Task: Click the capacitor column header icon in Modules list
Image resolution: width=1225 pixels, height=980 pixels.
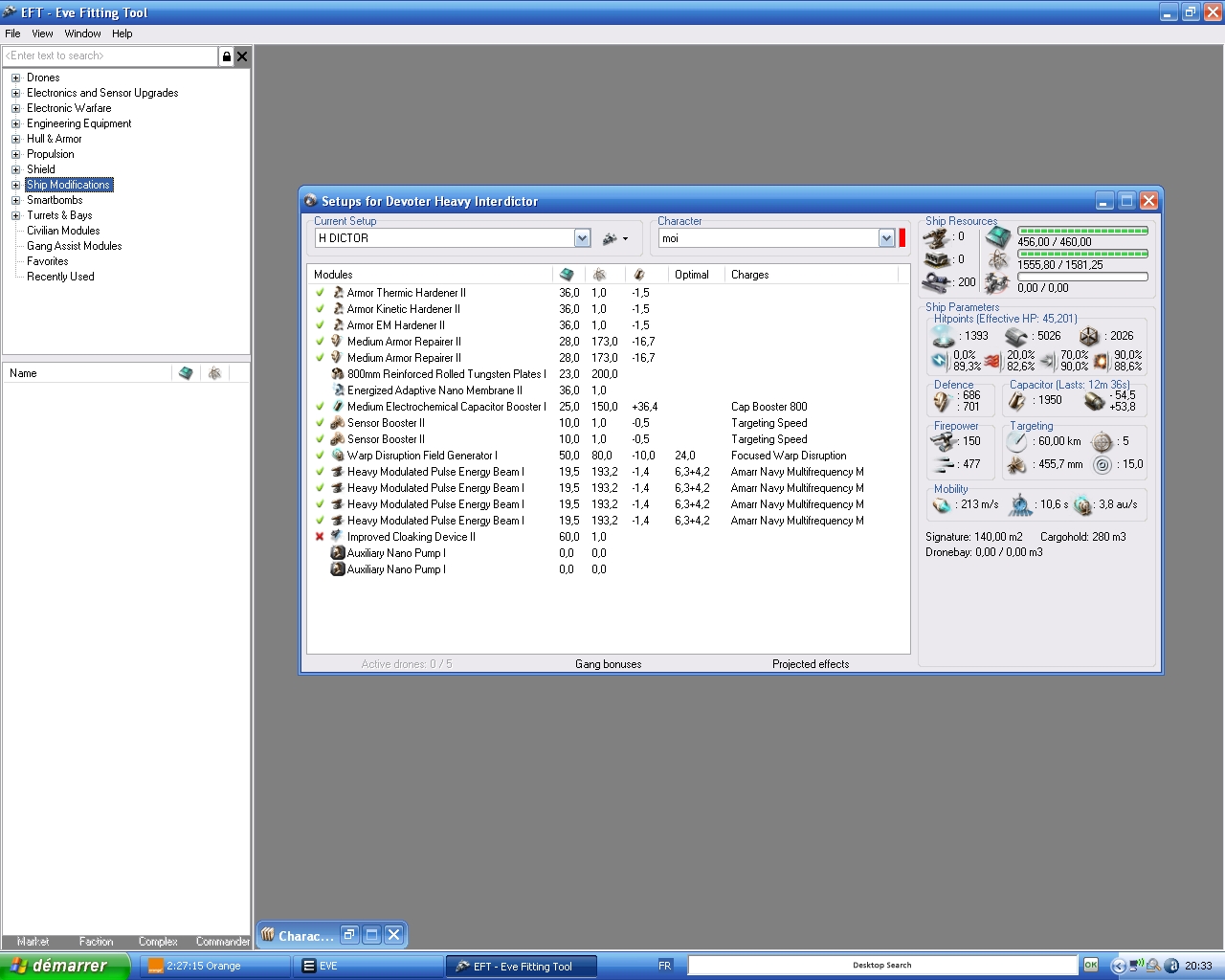Action: pyautogui.click(x=638, y=275)
